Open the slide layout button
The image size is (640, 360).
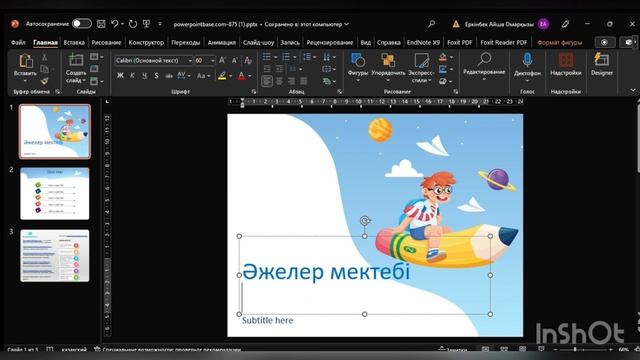(x=96, y=57)
